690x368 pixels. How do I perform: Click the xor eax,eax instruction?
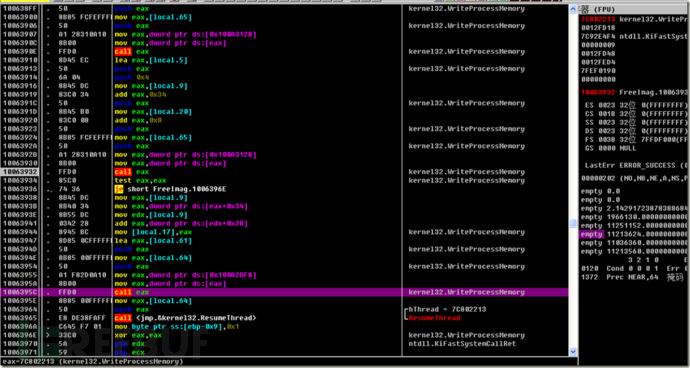138,335
